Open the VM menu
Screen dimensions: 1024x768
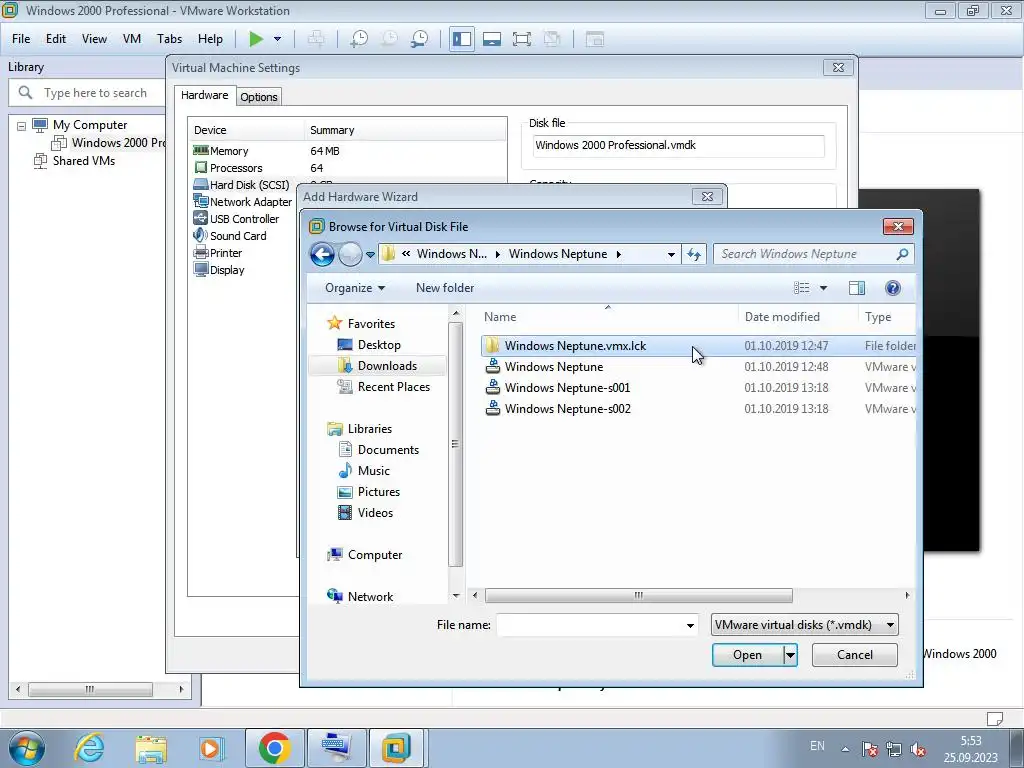(132, 39)
